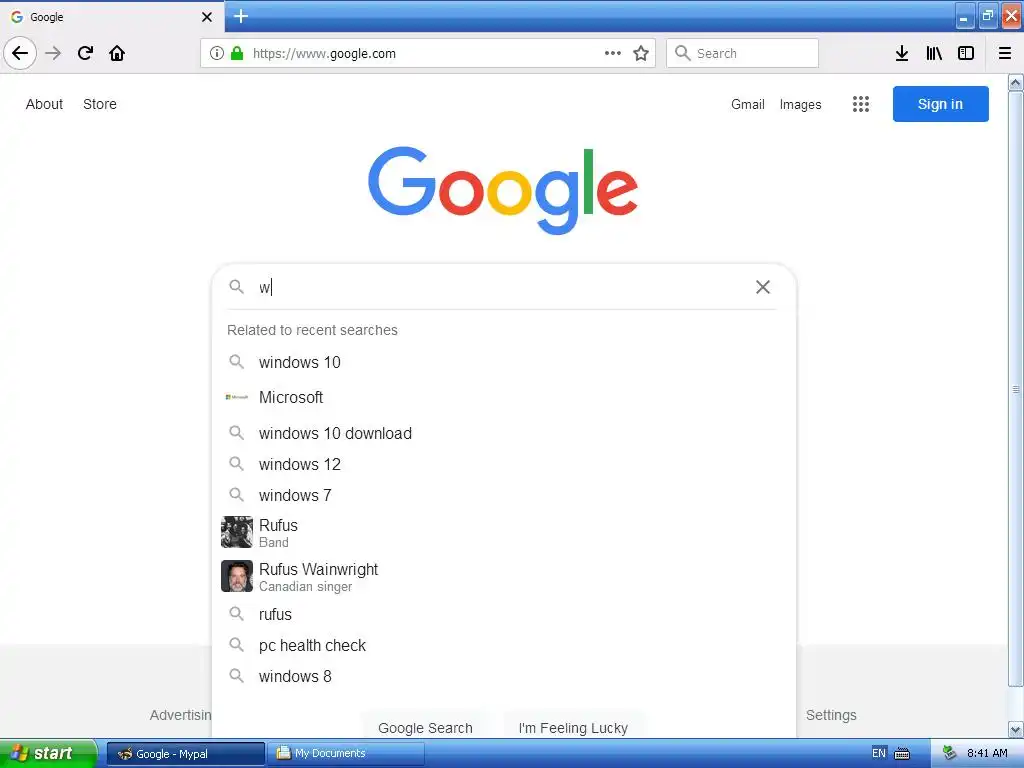Click the forward navigation arrow
The height and width of the screenshot is (768, 1024).
point(53,53)
